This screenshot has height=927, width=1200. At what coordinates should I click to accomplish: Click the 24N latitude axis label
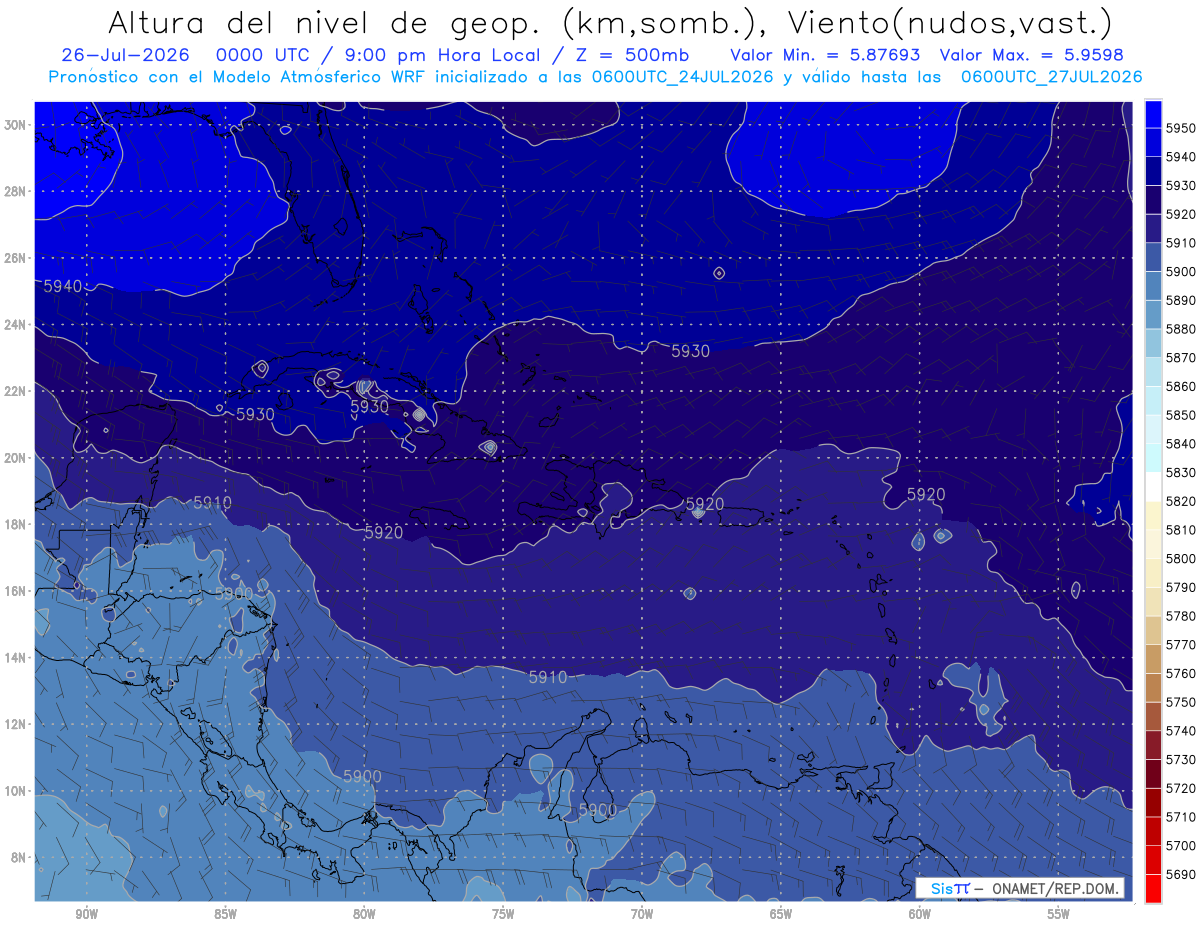pyautogui.click(x=15, y=325)
